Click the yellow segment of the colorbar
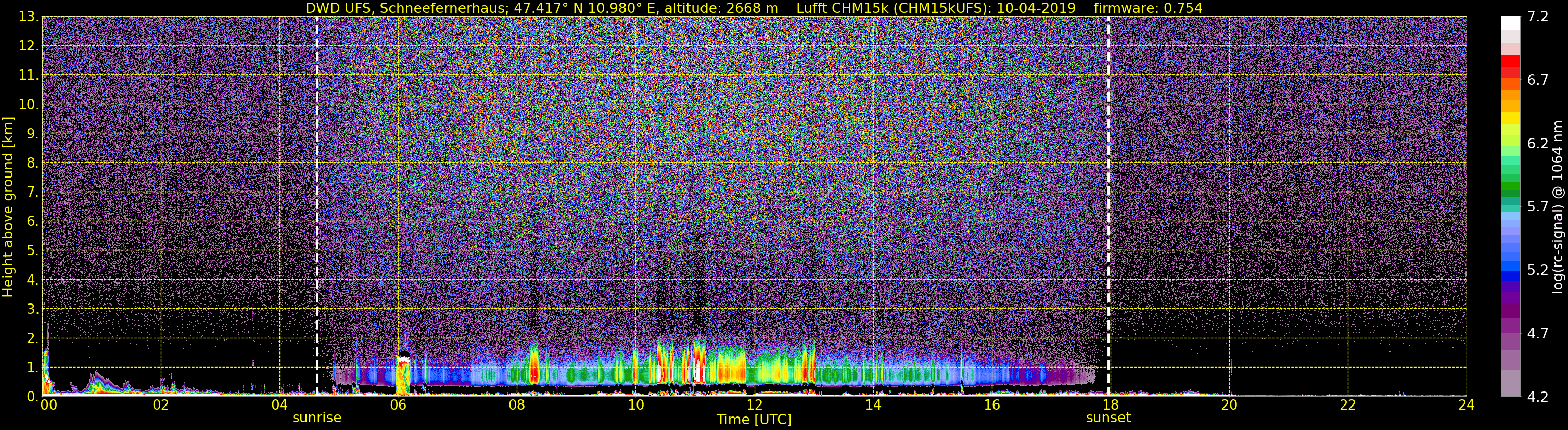Viewport: 1568px width, 430px height. pos(1510,118)
